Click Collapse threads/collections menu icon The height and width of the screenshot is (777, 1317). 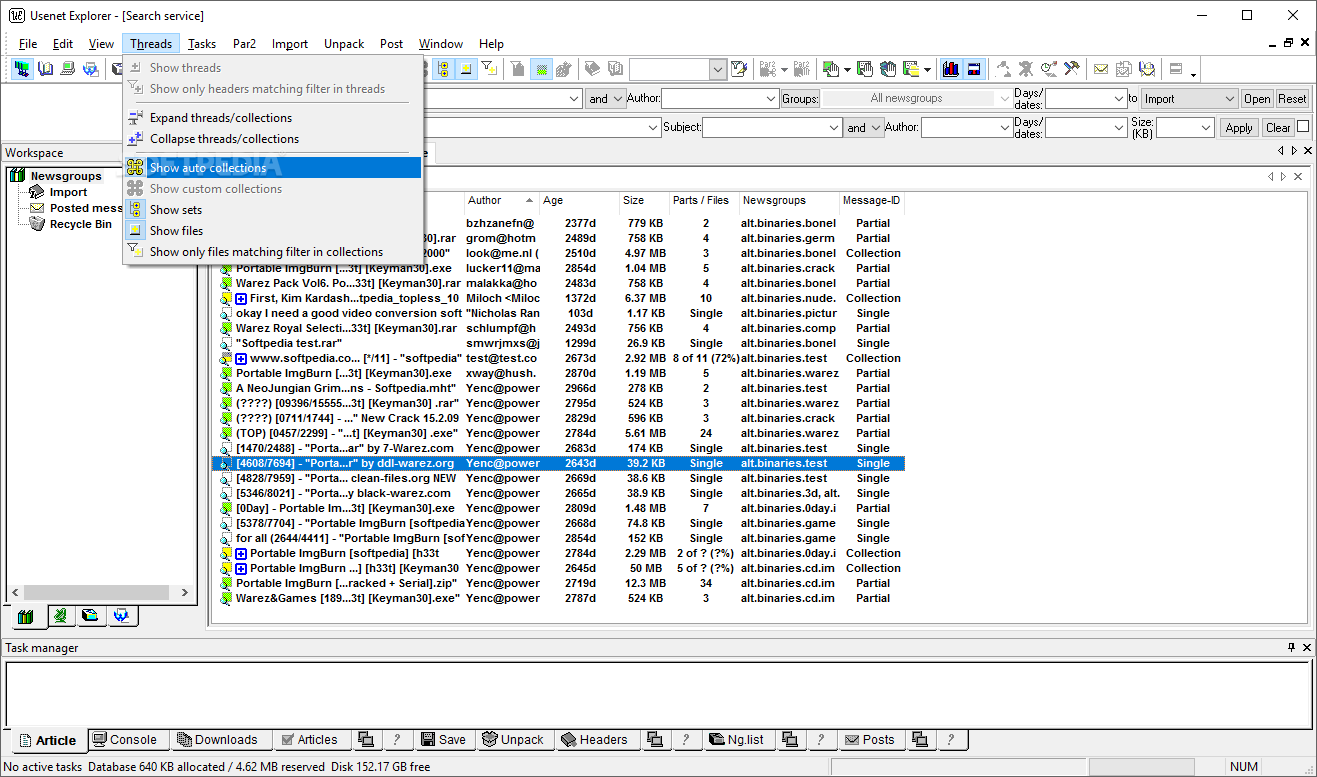[136, 138]
